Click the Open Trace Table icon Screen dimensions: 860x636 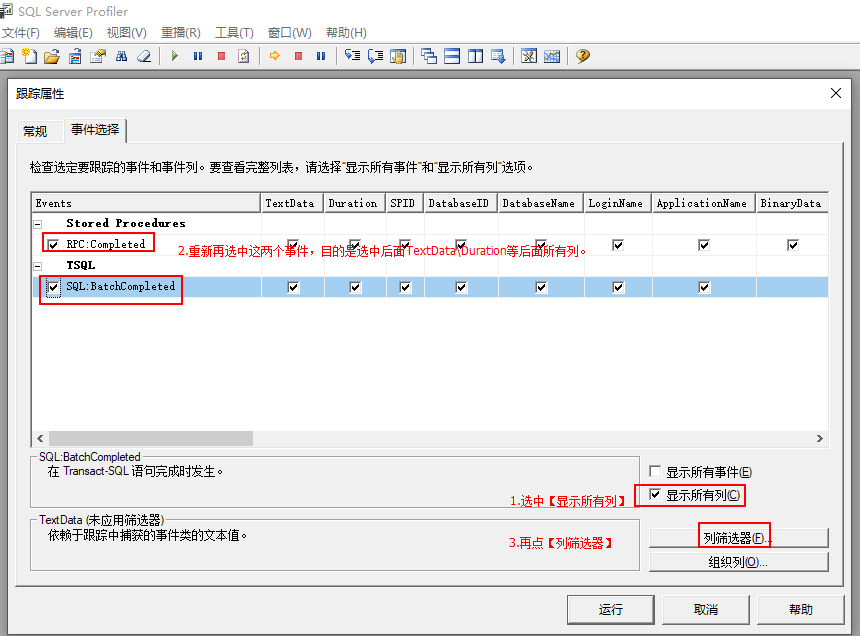tap(75, 56)
